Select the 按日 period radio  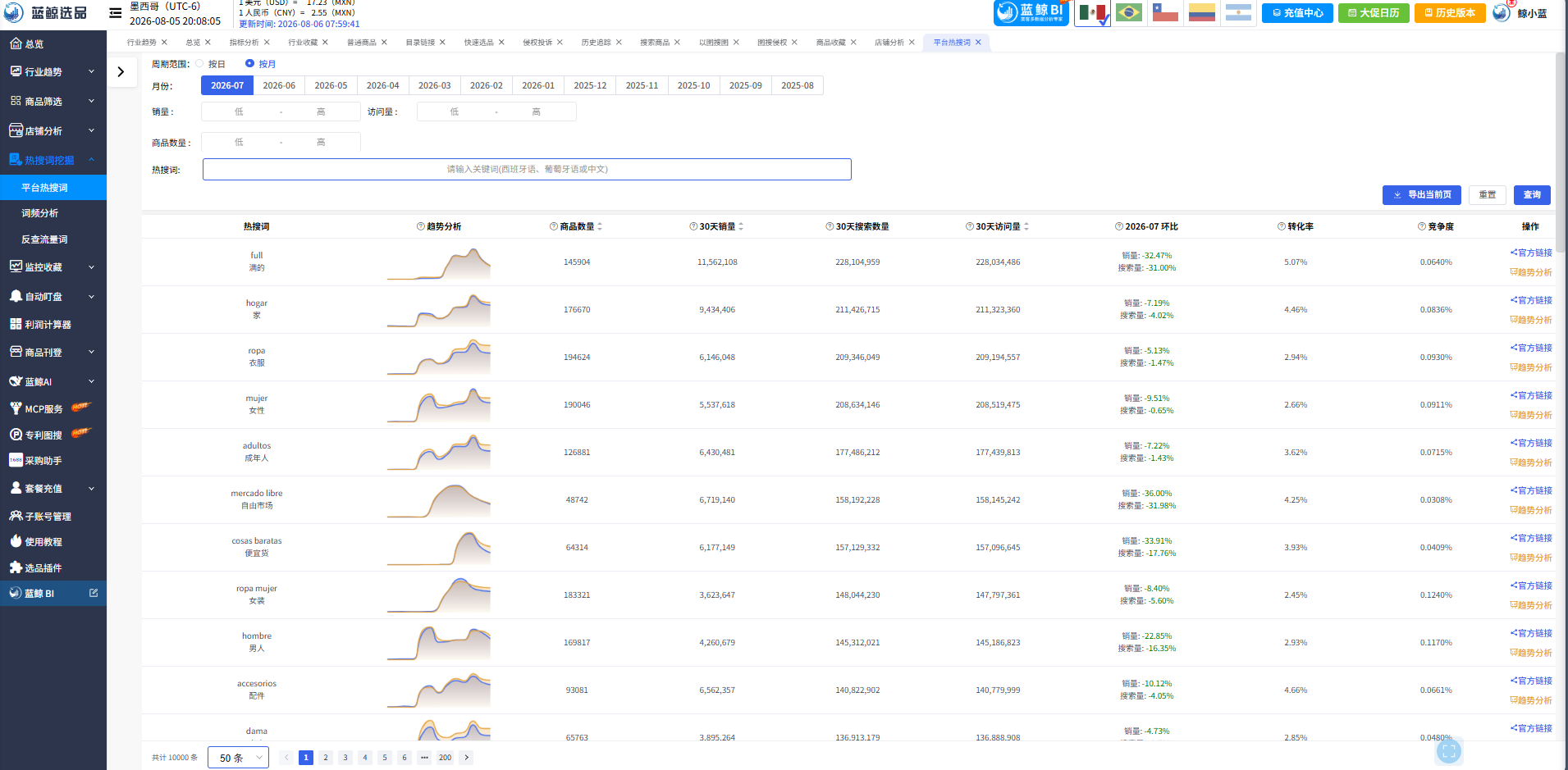pos(199,63)
